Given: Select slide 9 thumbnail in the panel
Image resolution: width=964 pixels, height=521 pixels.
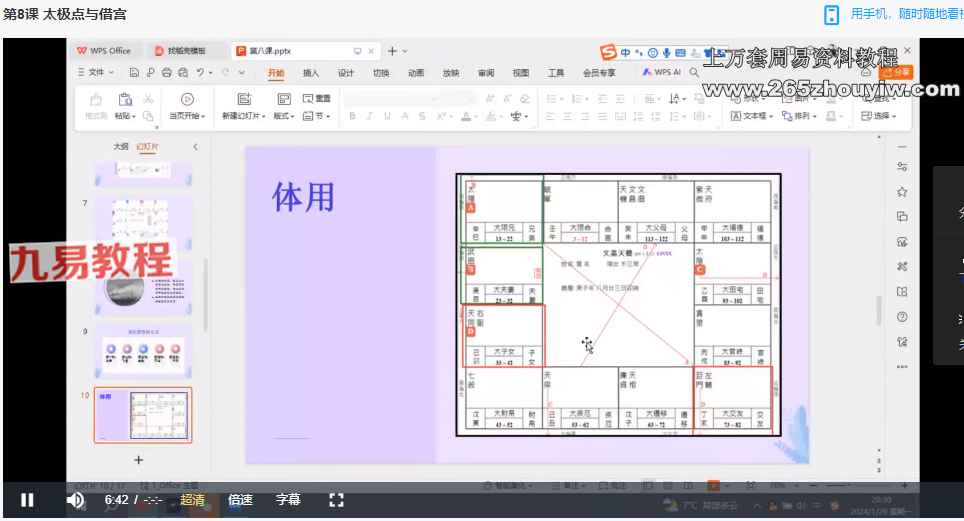Looking at the screenshot, I should 143,350.
